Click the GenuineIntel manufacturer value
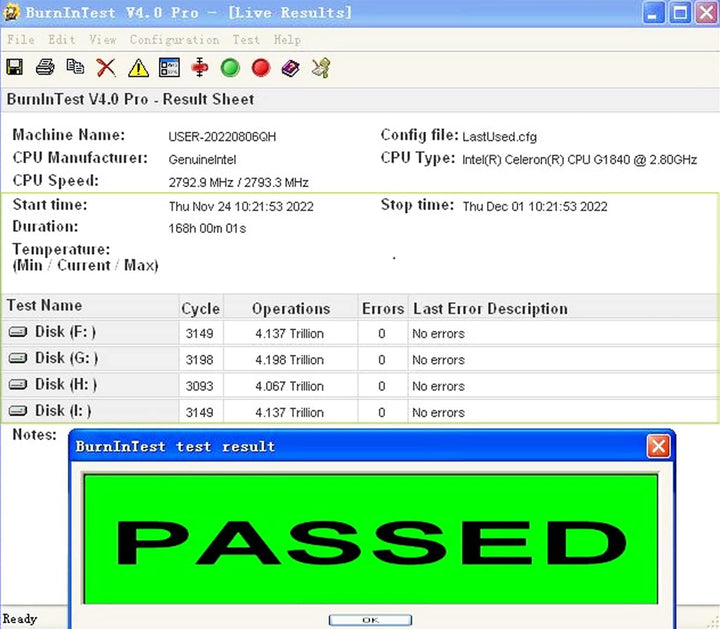This screenshot has height=629, width=720. pyautogui.click(x=202, y=160)
